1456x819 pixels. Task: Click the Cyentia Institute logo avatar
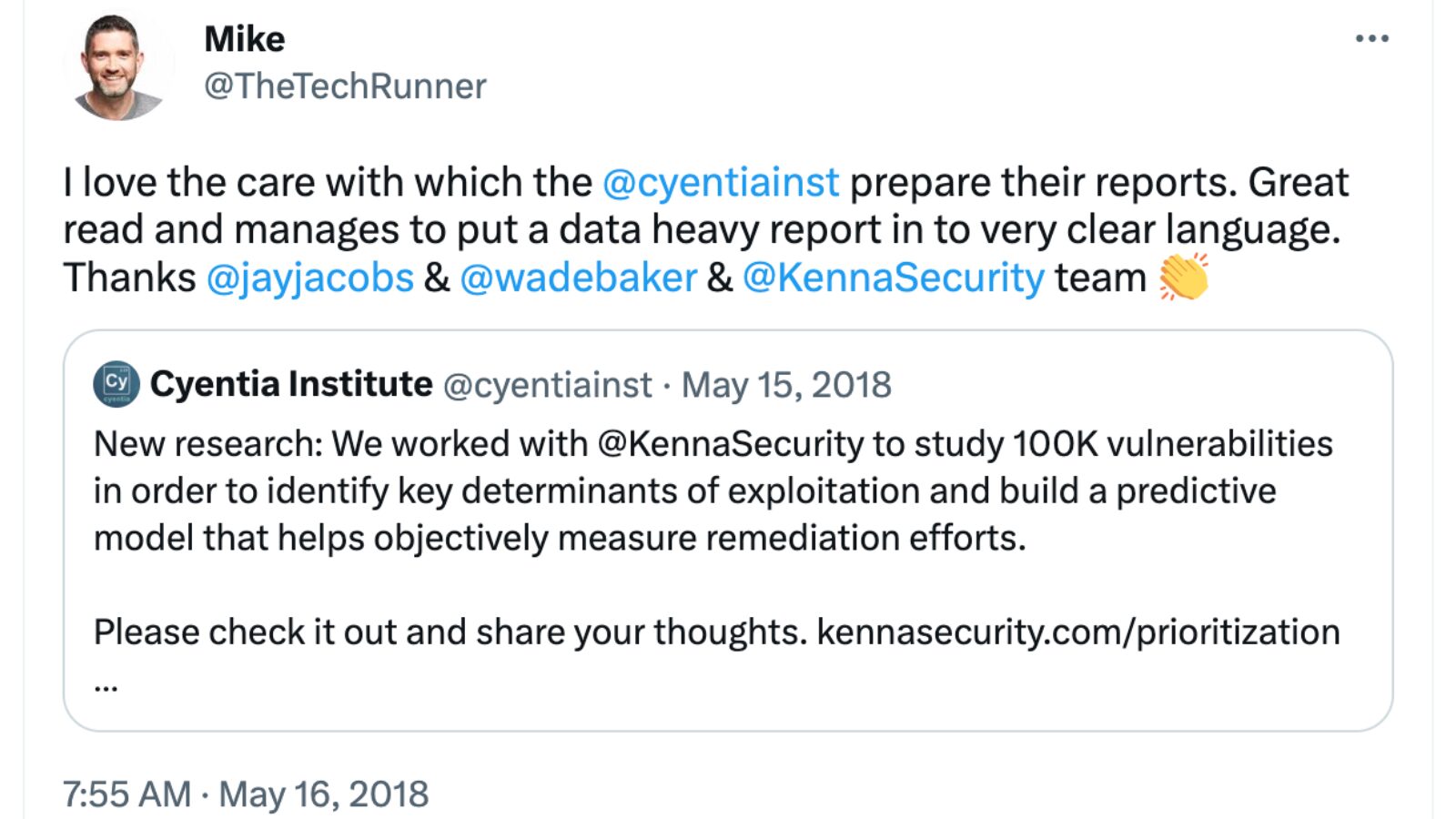pos(116,383)
